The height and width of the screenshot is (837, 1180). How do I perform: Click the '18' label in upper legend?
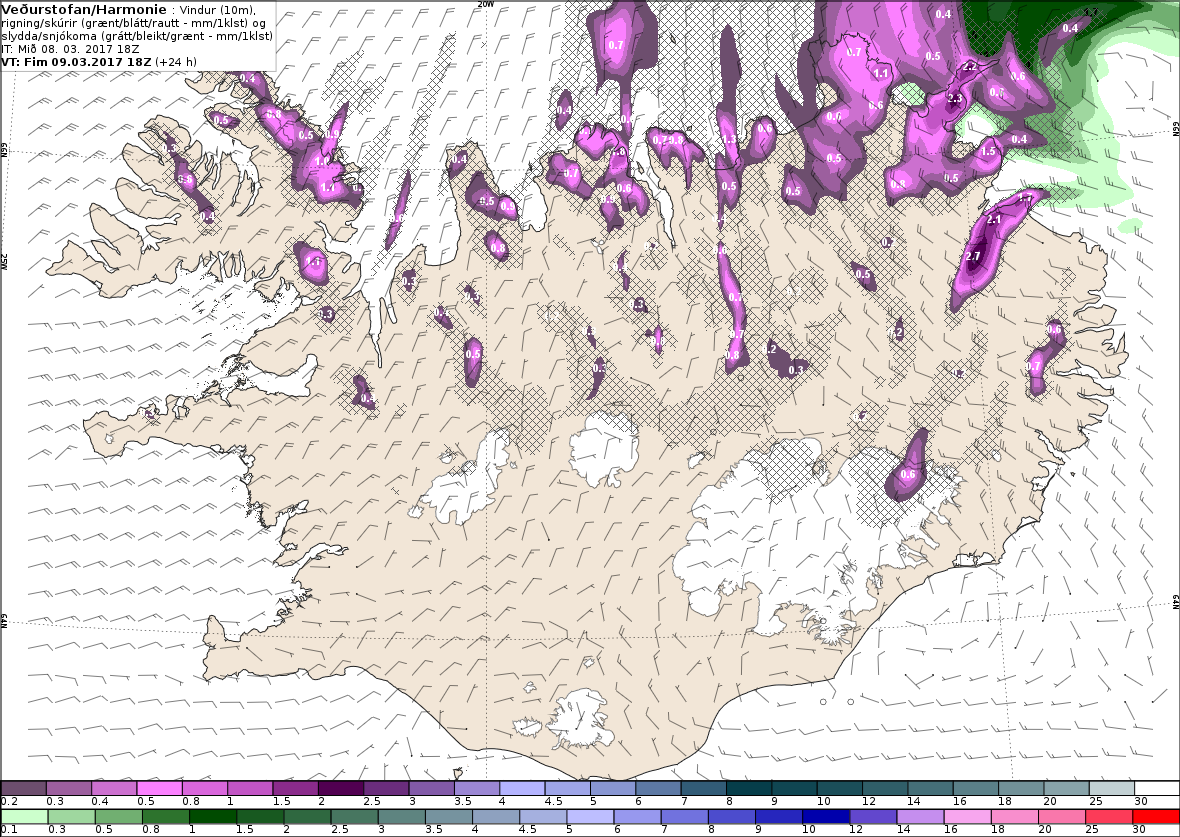pos(1005,802)
